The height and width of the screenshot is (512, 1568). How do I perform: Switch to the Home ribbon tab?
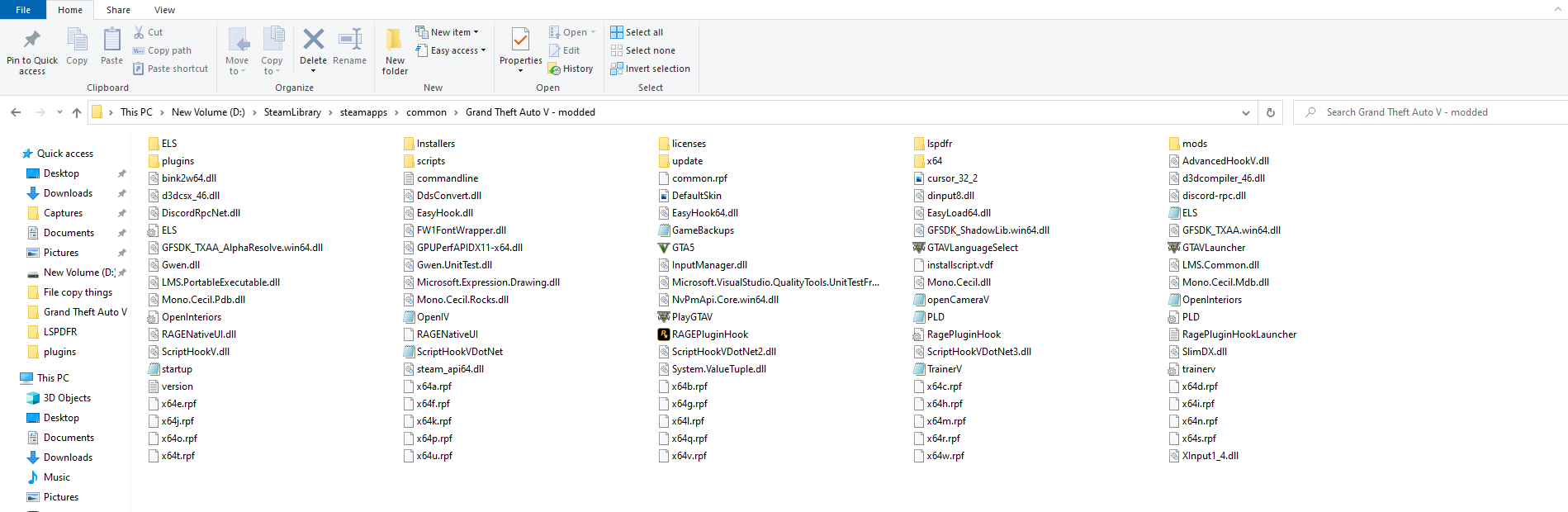coord(70,10)
